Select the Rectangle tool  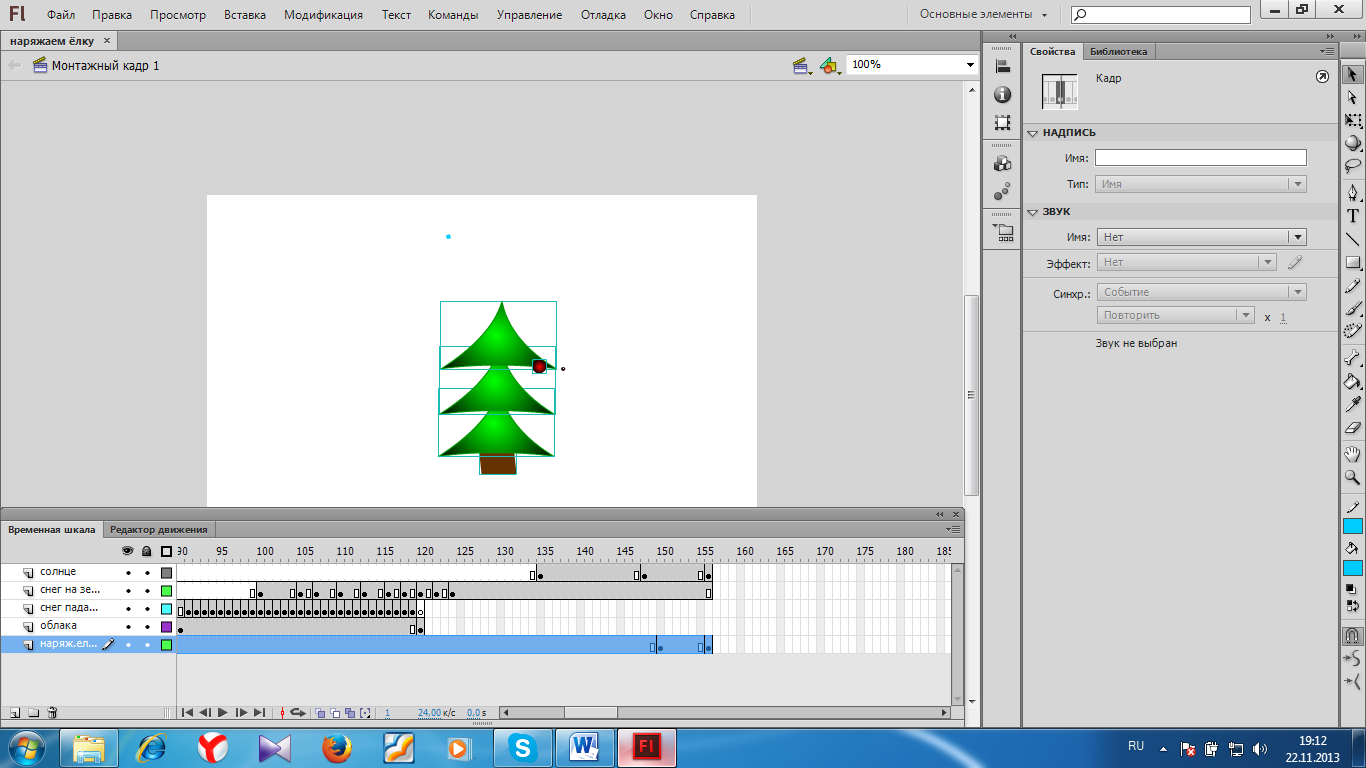pyautogui.click(x=1352, y=263)
